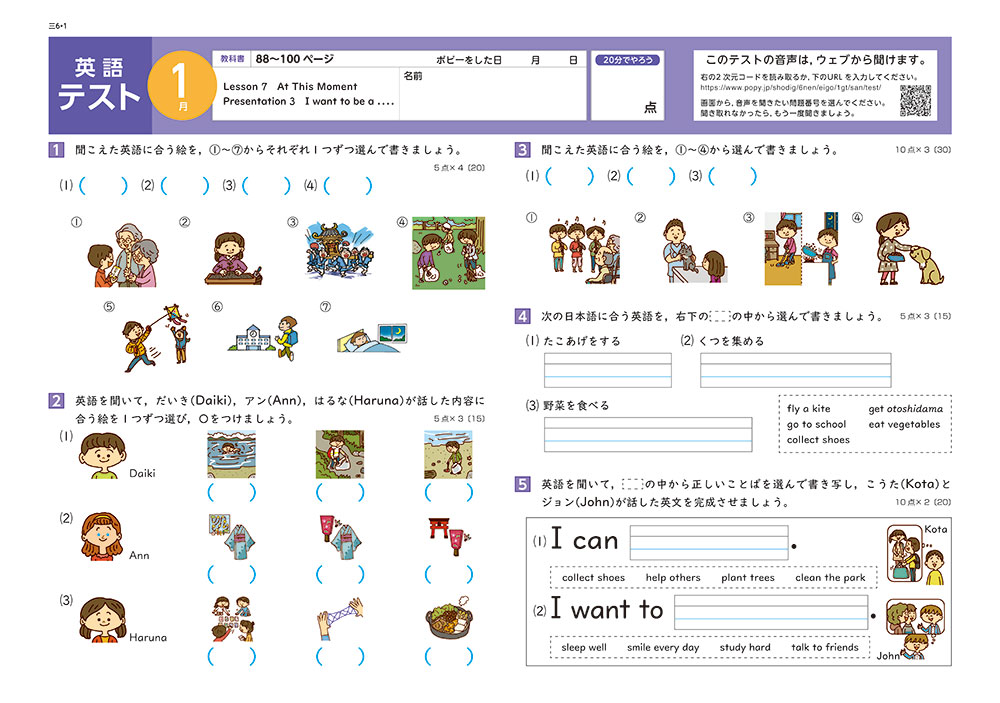This screenshot has height=703, width=1000.
Task: Mark blank under Haruna's hot pot picture
Action: pos(448,656)
